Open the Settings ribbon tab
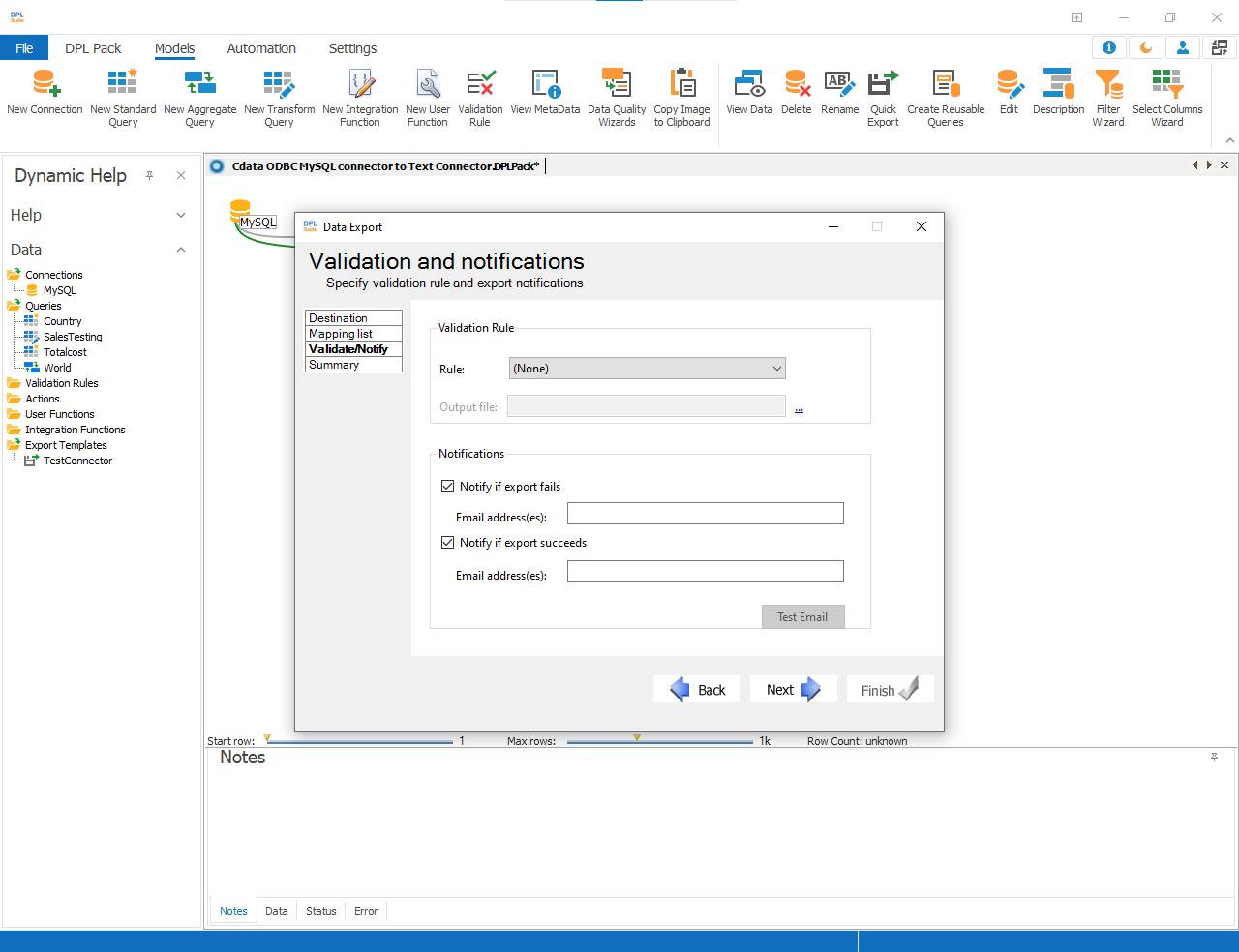1239x952 pixels. 352,48
